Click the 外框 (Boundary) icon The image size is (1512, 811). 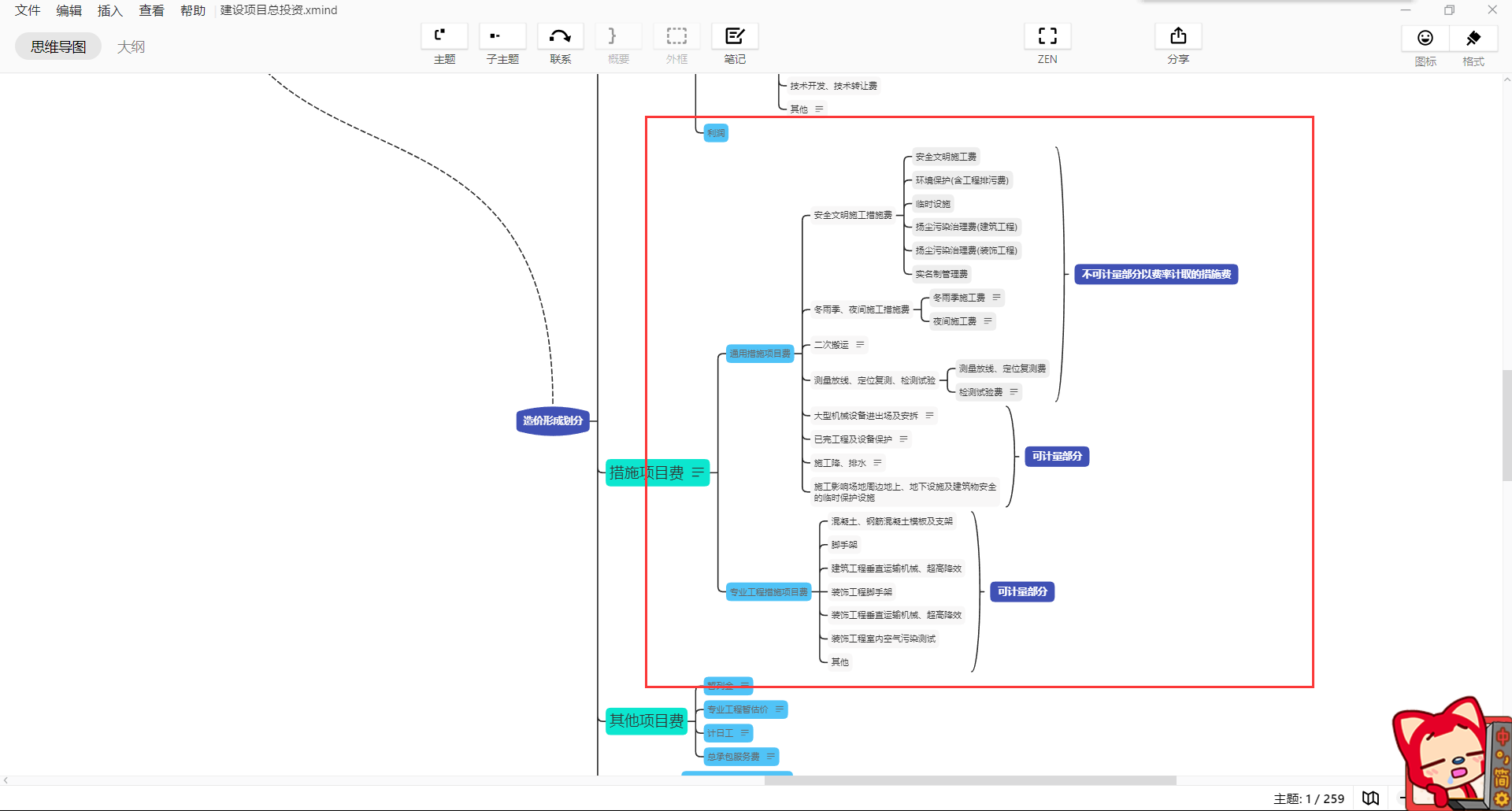click(x=676, y=36)
